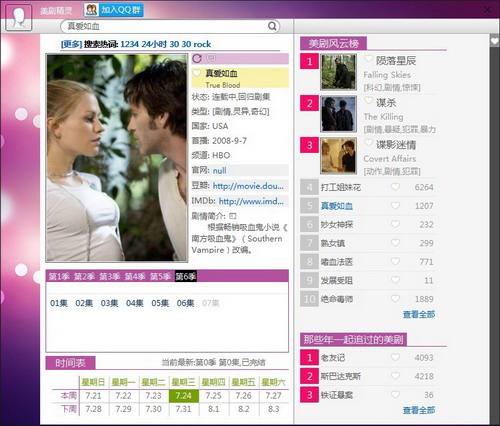Click the heart icon on right edge
Image resolution: width=500 pixels, height=426 pixels.
pyautogui.click(x=495, y=41)
